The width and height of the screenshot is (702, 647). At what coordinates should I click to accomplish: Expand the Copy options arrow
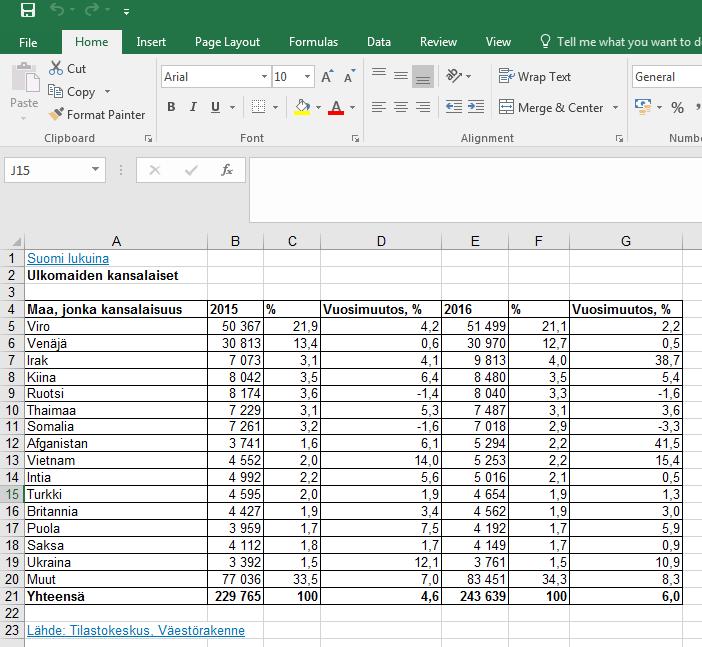click(107, 92)
